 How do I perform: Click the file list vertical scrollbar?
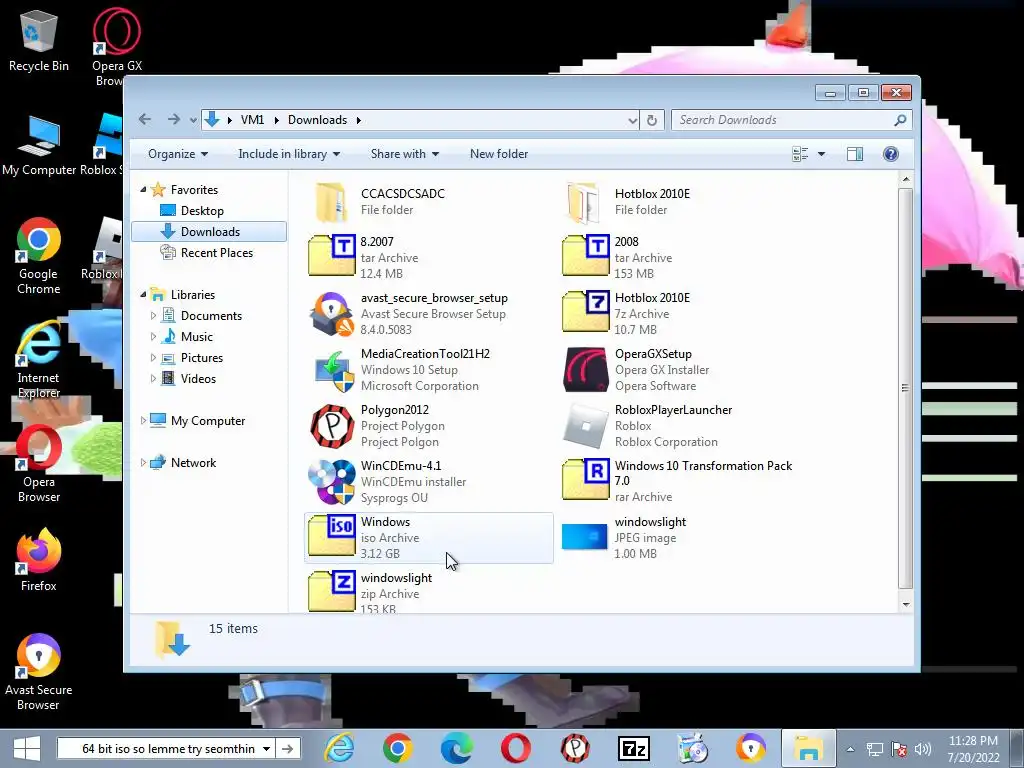point(905,388)
